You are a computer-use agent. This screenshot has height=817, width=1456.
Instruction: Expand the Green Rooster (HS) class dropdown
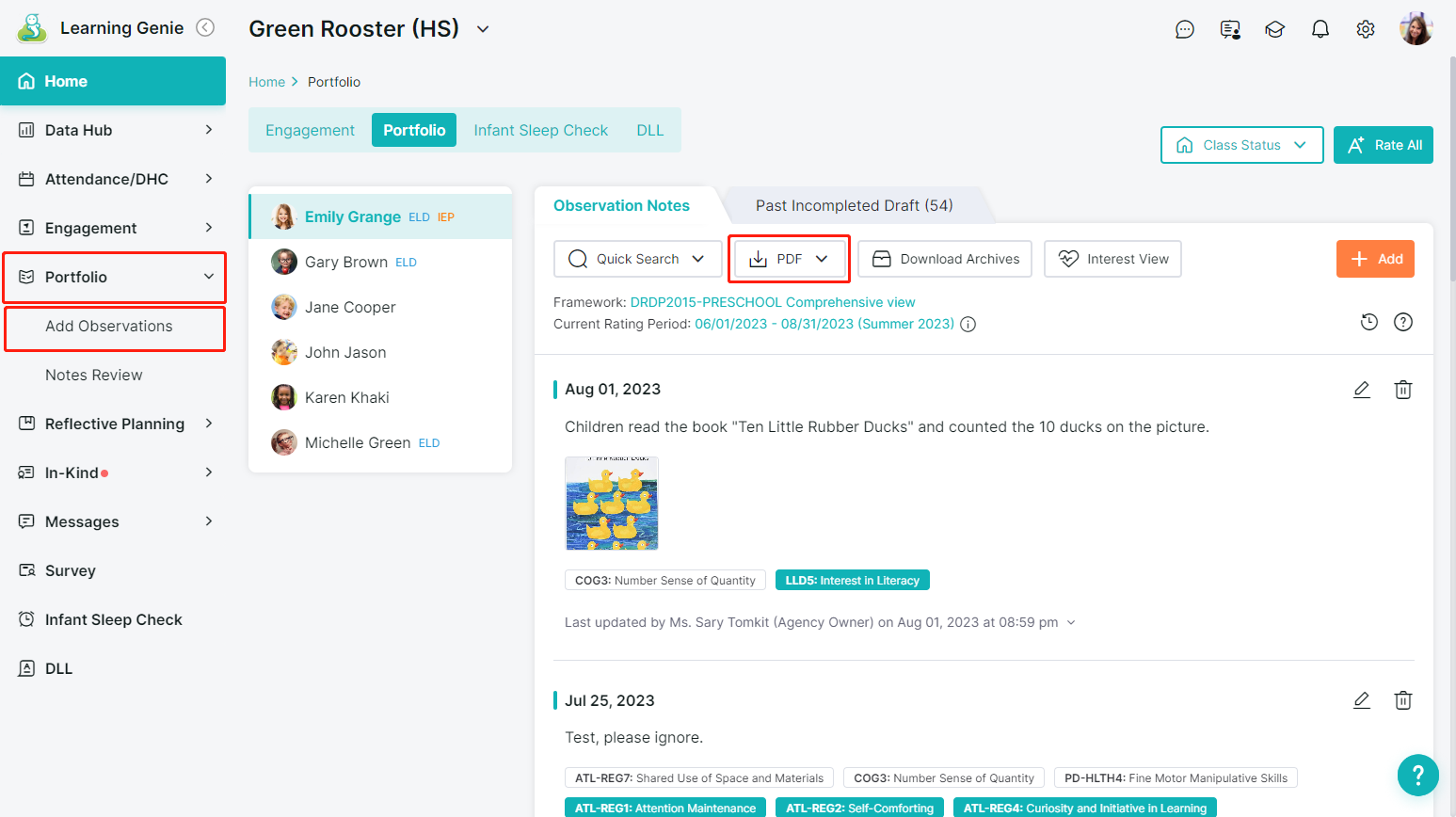pyautogui.click(x=483, y=29)
